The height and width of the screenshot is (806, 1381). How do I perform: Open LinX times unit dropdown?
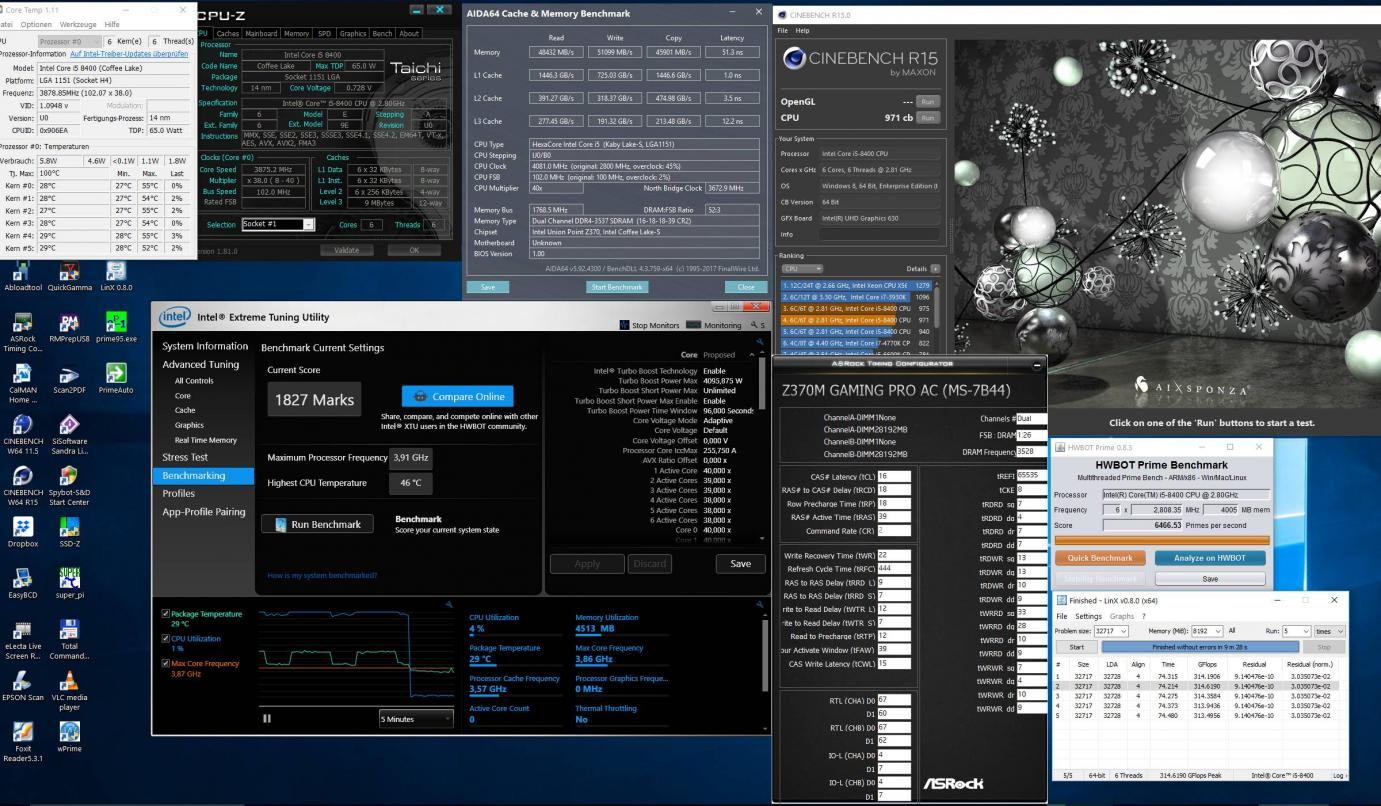point(1330,632)
